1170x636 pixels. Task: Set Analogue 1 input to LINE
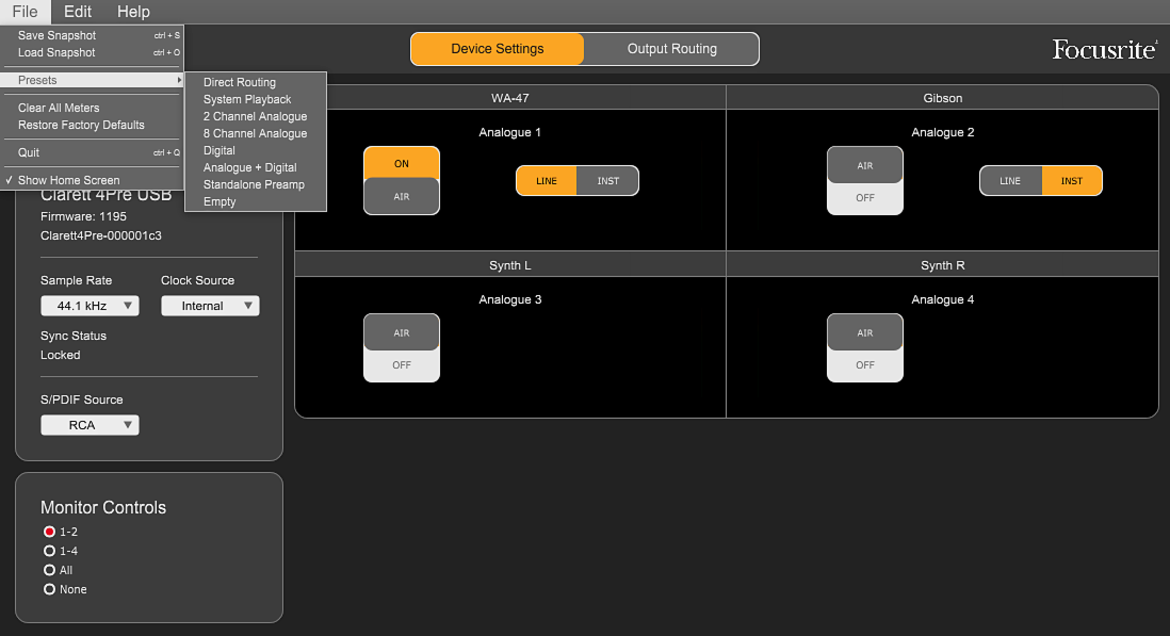point(546,181)
